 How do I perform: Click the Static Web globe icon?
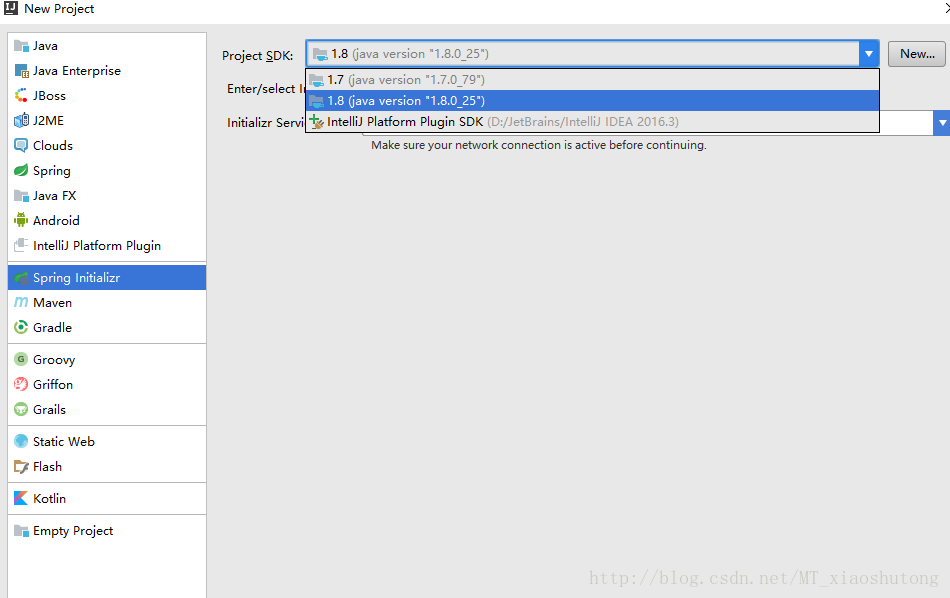pos(21,441)
